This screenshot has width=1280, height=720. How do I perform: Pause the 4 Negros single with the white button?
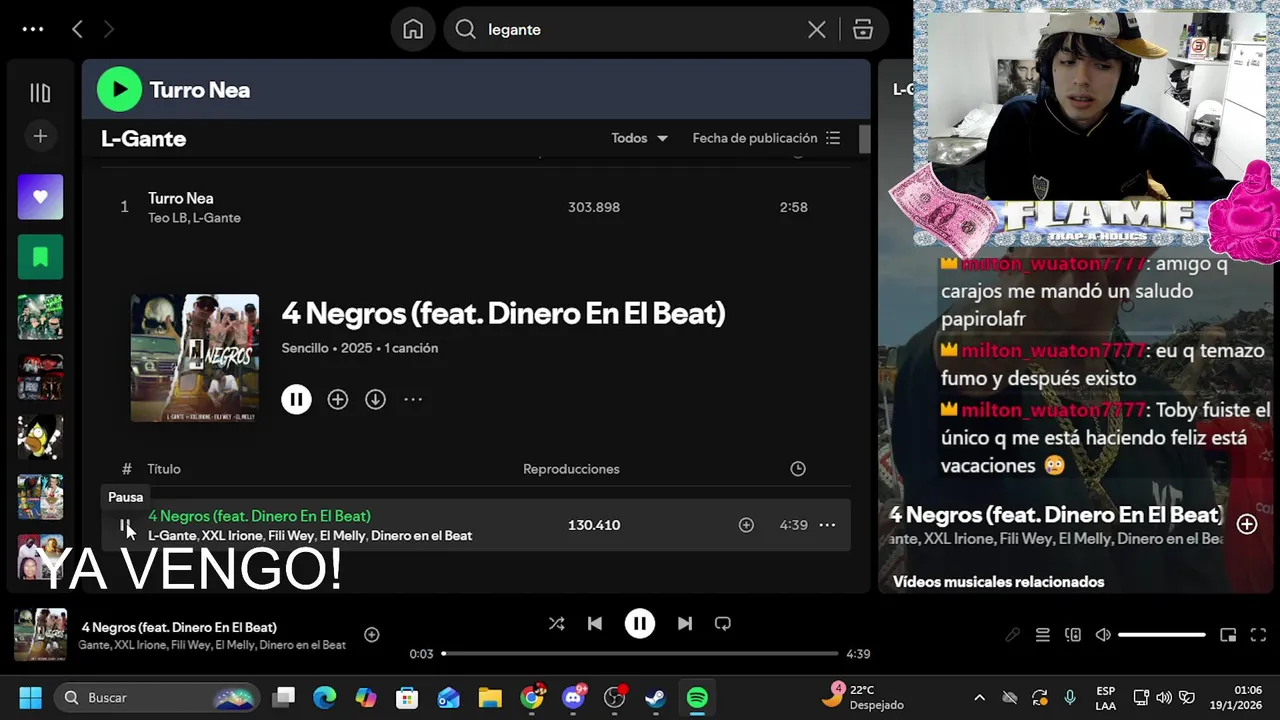pyautogui.click(x=296, y=399)
